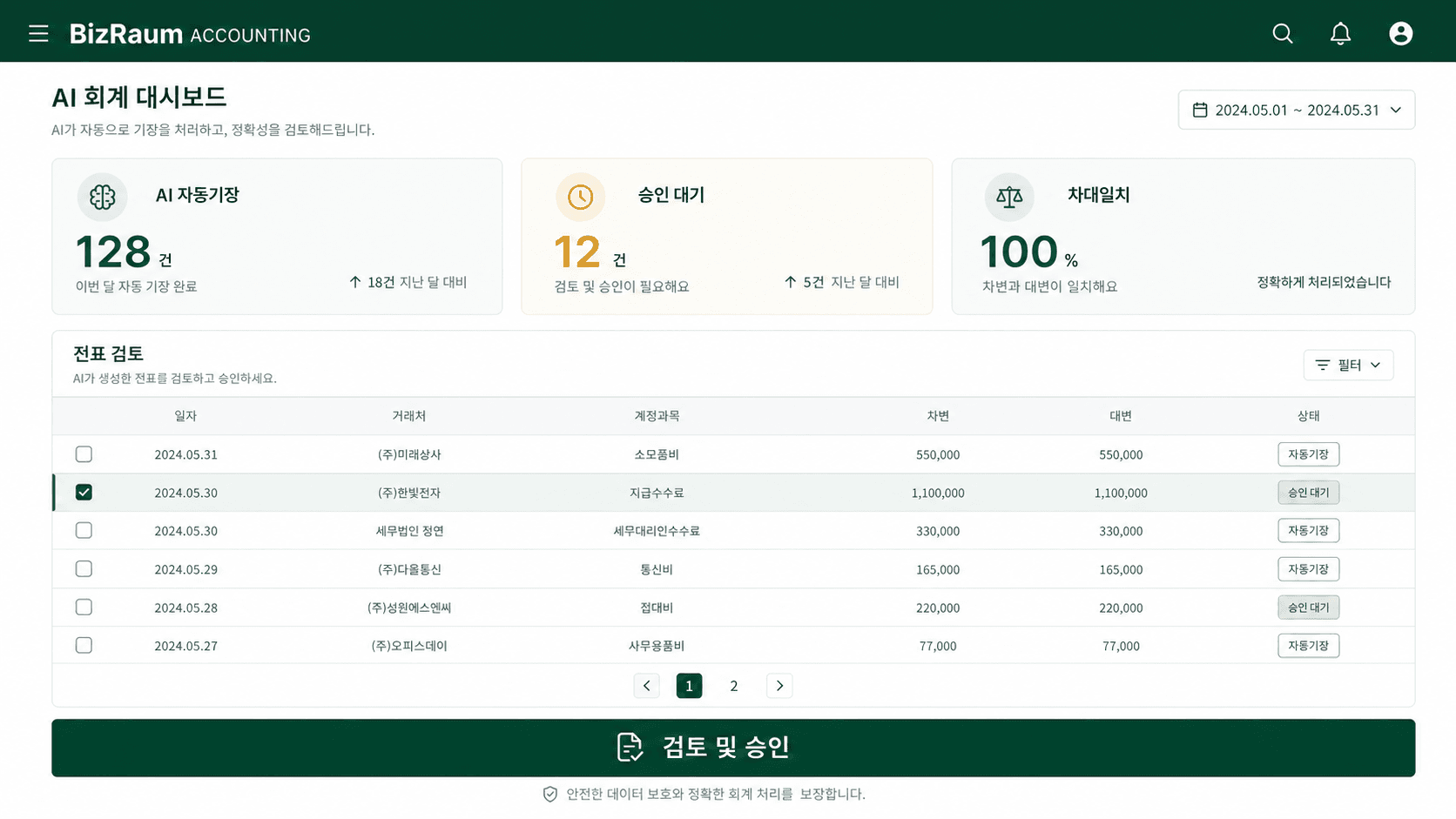The width and height of the screenshot is (1456, 819).
Task: Click the up arrow next to 5건
Action: 790,282
